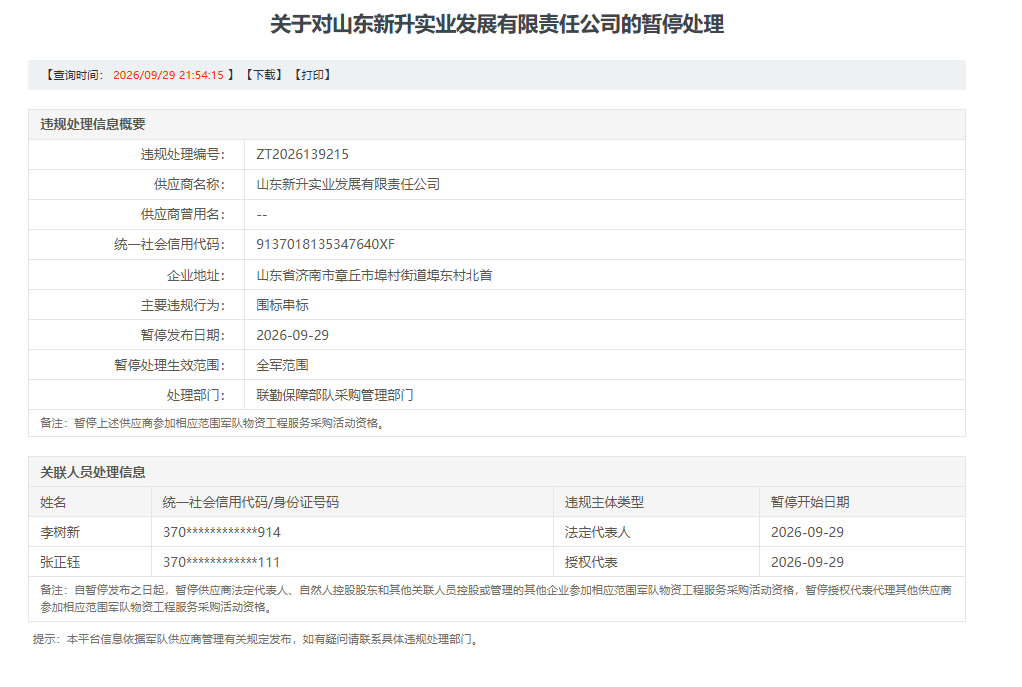The image size is (1022, 687).
Task: Click the query timestamp 2026/09/29 21:54:15
Action: [168, 75]
